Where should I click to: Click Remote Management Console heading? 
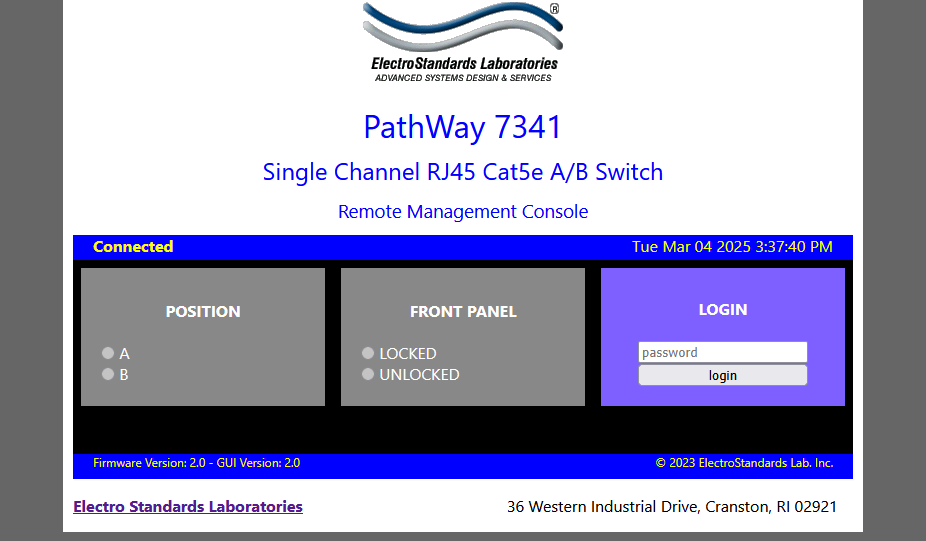point(463,211)
